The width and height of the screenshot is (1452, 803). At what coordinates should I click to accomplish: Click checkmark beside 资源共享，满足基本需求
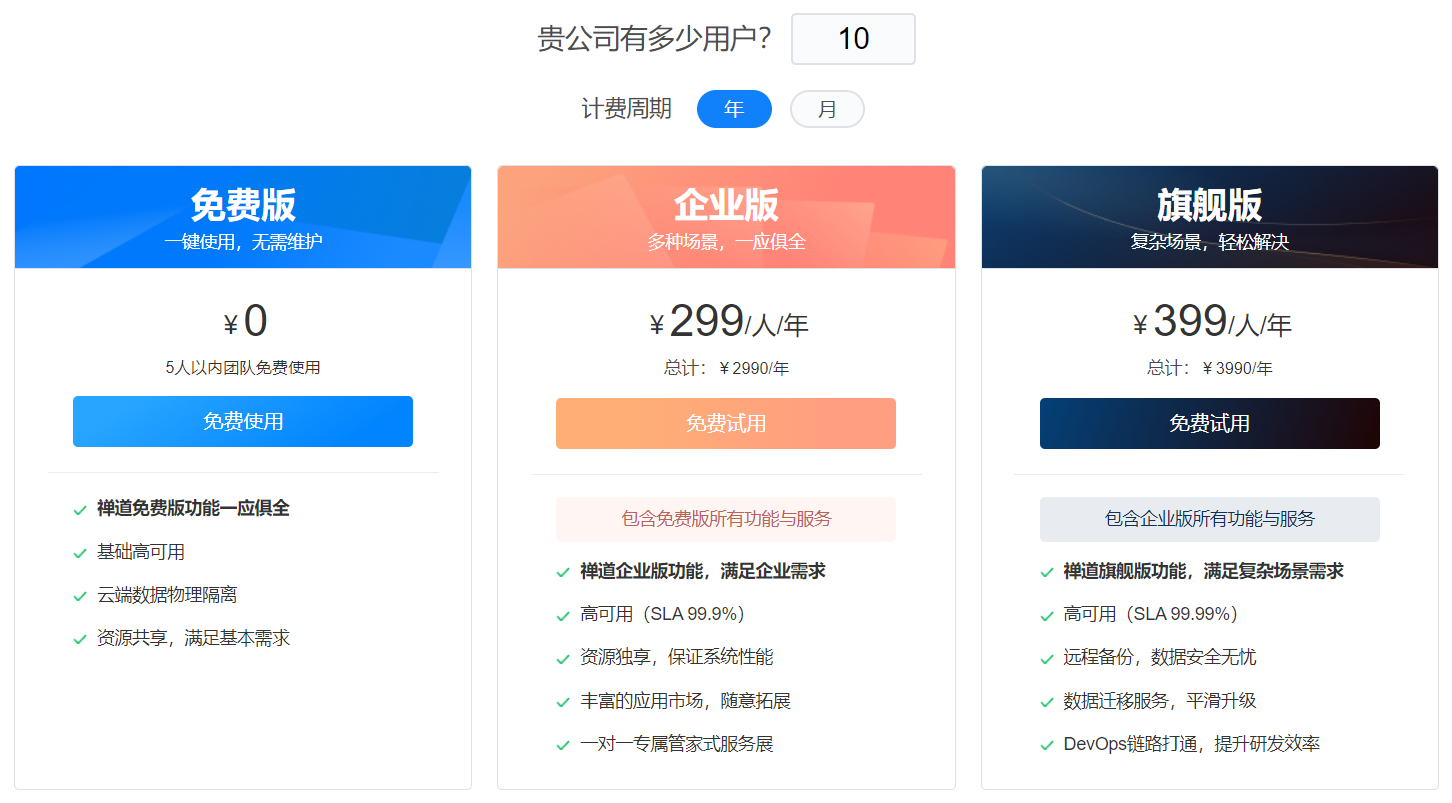(x=80, y=639)
